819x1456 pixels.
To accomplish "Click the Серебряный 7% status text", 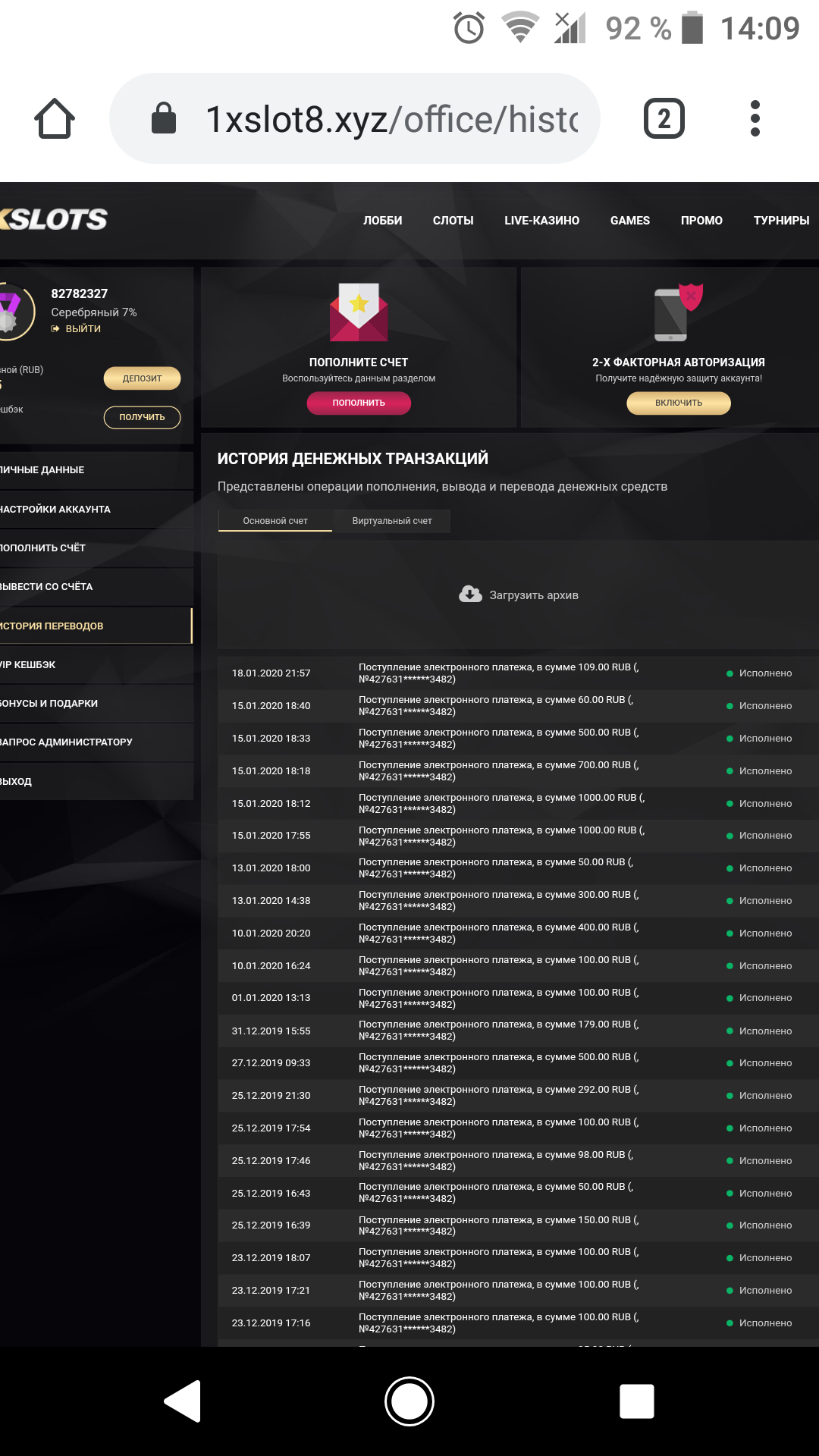I will pyautogui.click(x=94, y=312).
